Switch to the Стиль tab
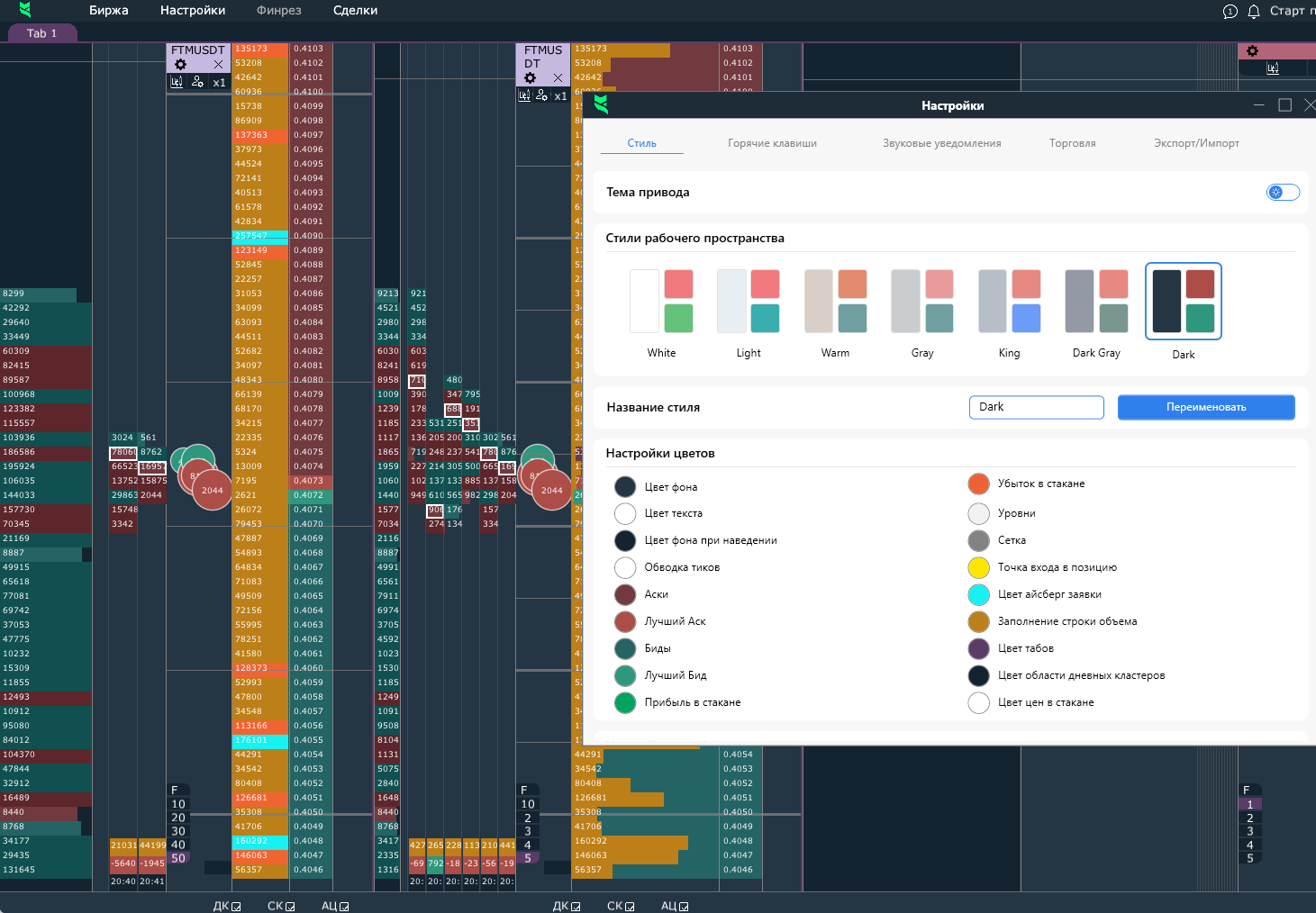The height and width of the screenshot is (913, 1316). click(x=642, y=143)
